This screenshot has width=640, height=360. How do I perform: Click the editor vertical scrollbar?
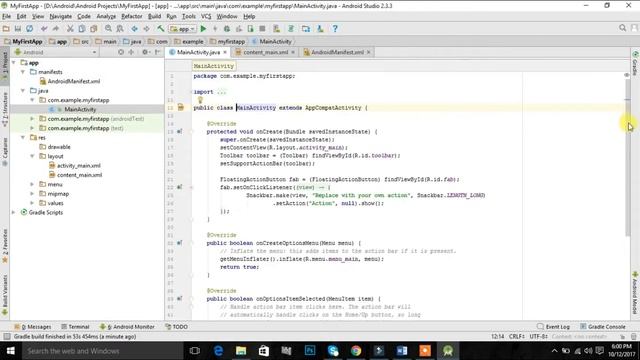[x=627, y=157]
